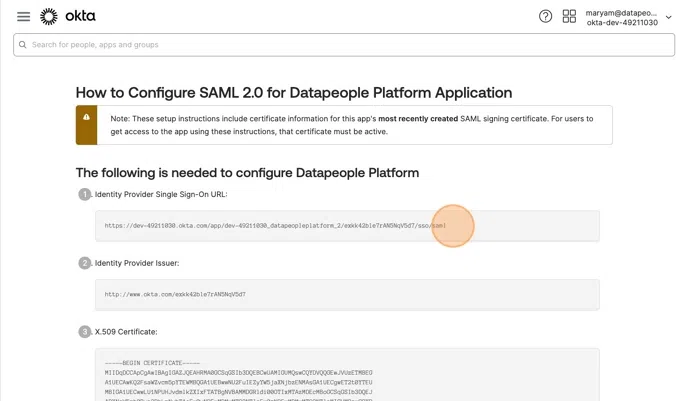The image size is (688, 401).
Task: Click the step 1 number badge
Action: (85, 194)
